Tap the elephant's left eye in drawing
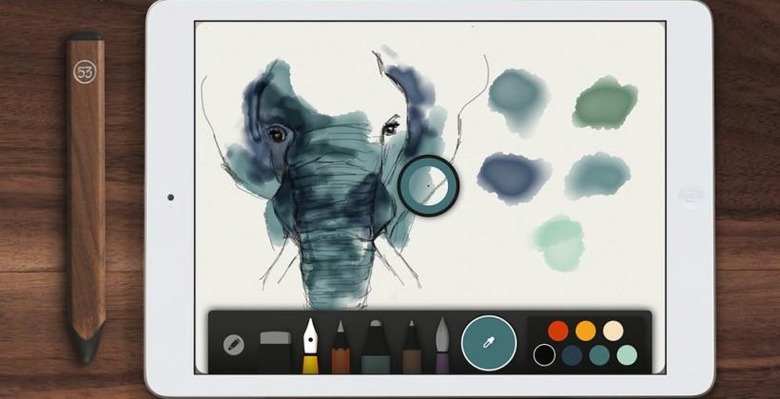780x399 pixels. [277, 134]
